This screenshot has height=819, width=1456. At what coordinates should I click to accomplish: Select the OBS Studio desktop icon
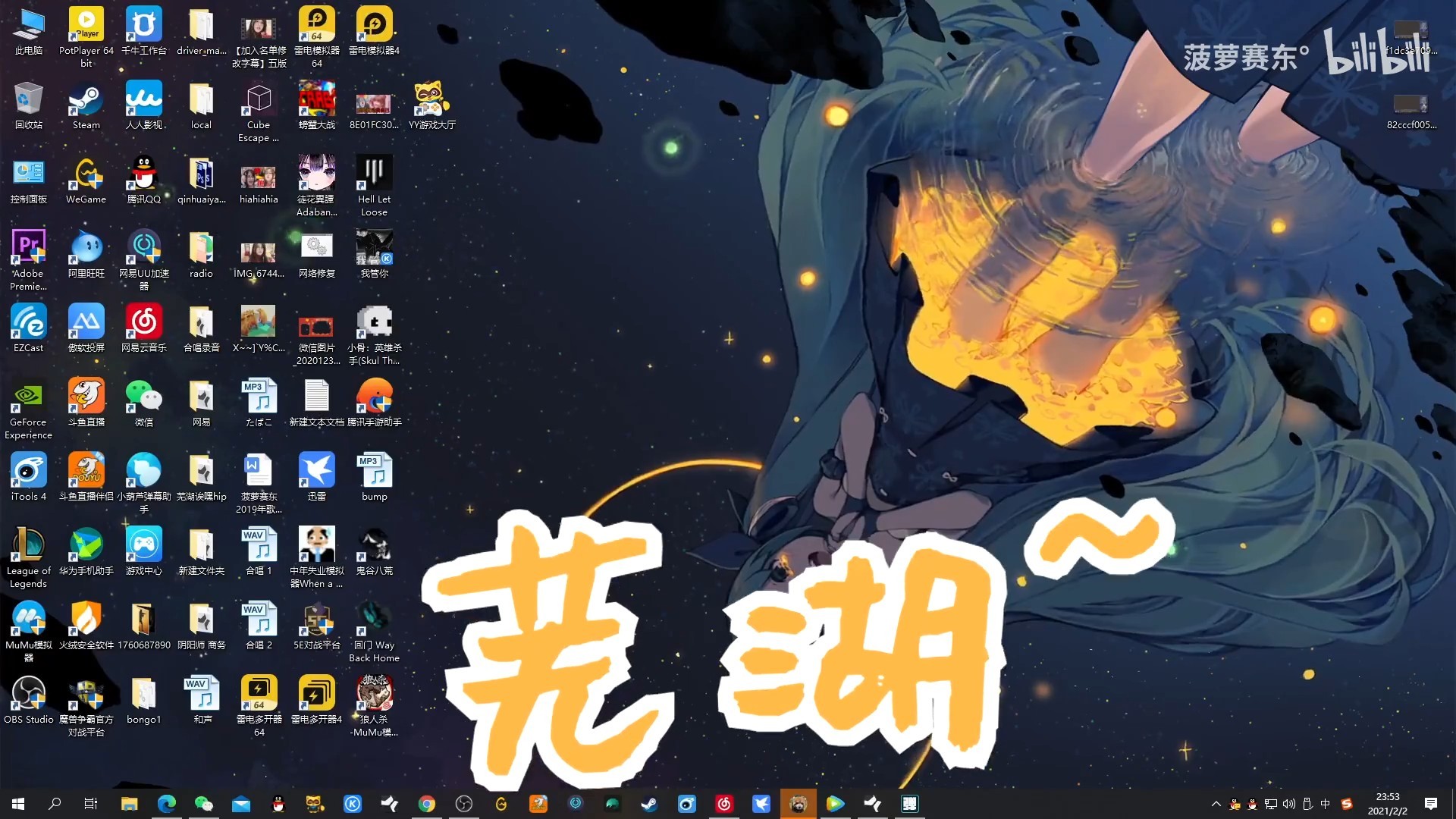pyautogui.click(x=29, y=699)
